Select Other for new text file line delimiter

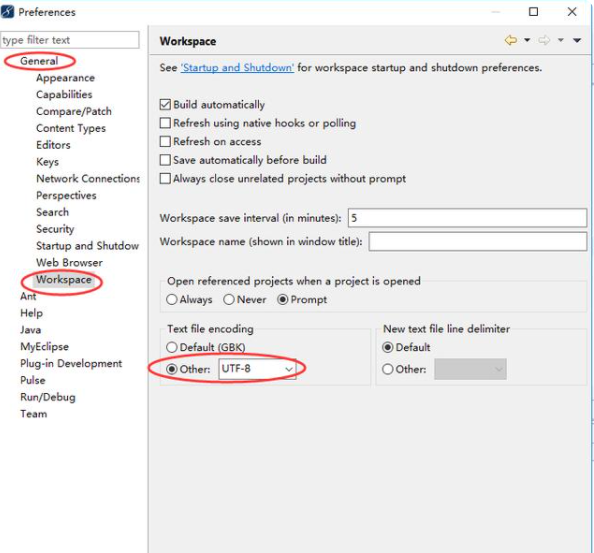(388, 369)
